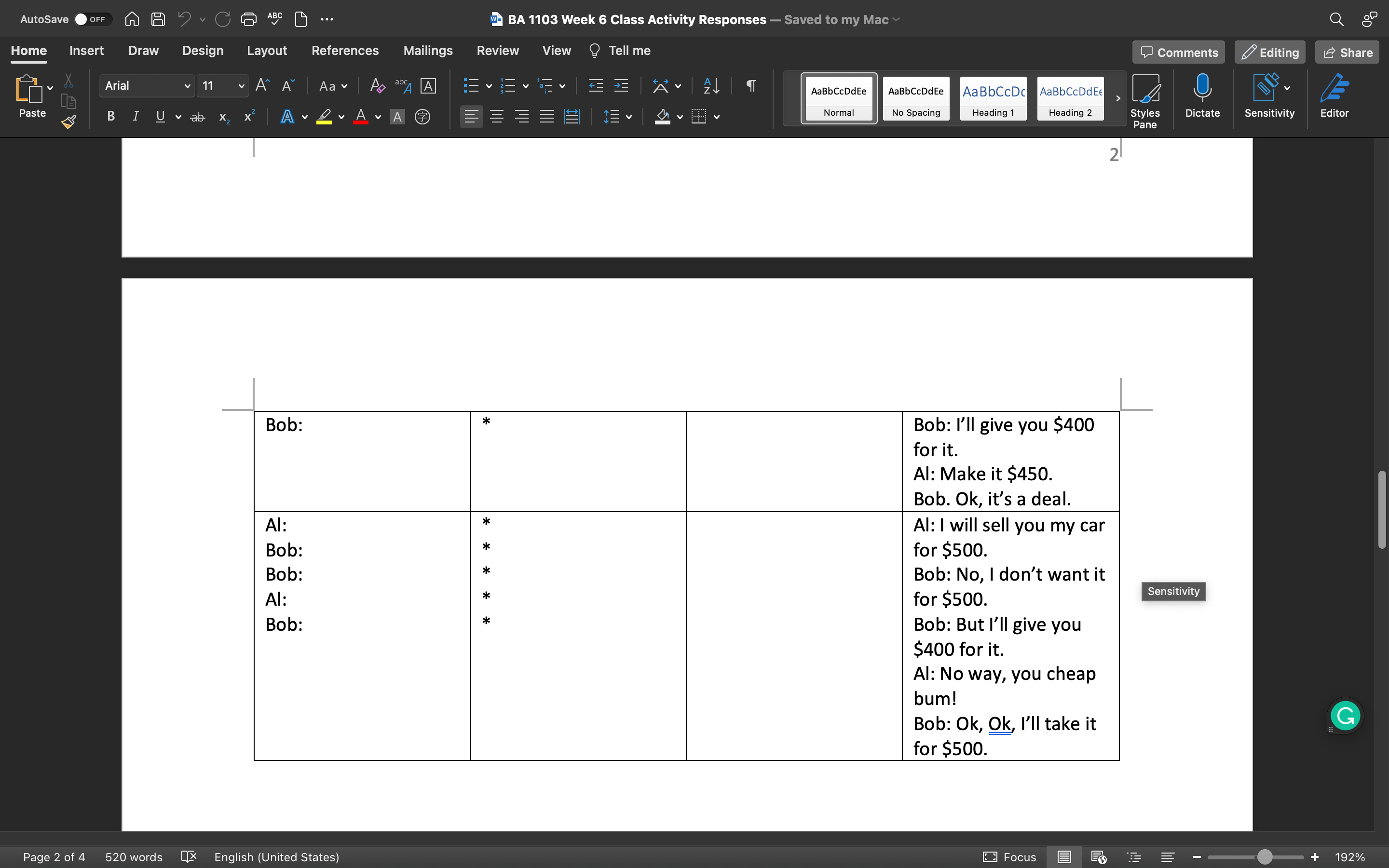Switch to the Insert tab
Screen dimensions: 1389x868
87,51
